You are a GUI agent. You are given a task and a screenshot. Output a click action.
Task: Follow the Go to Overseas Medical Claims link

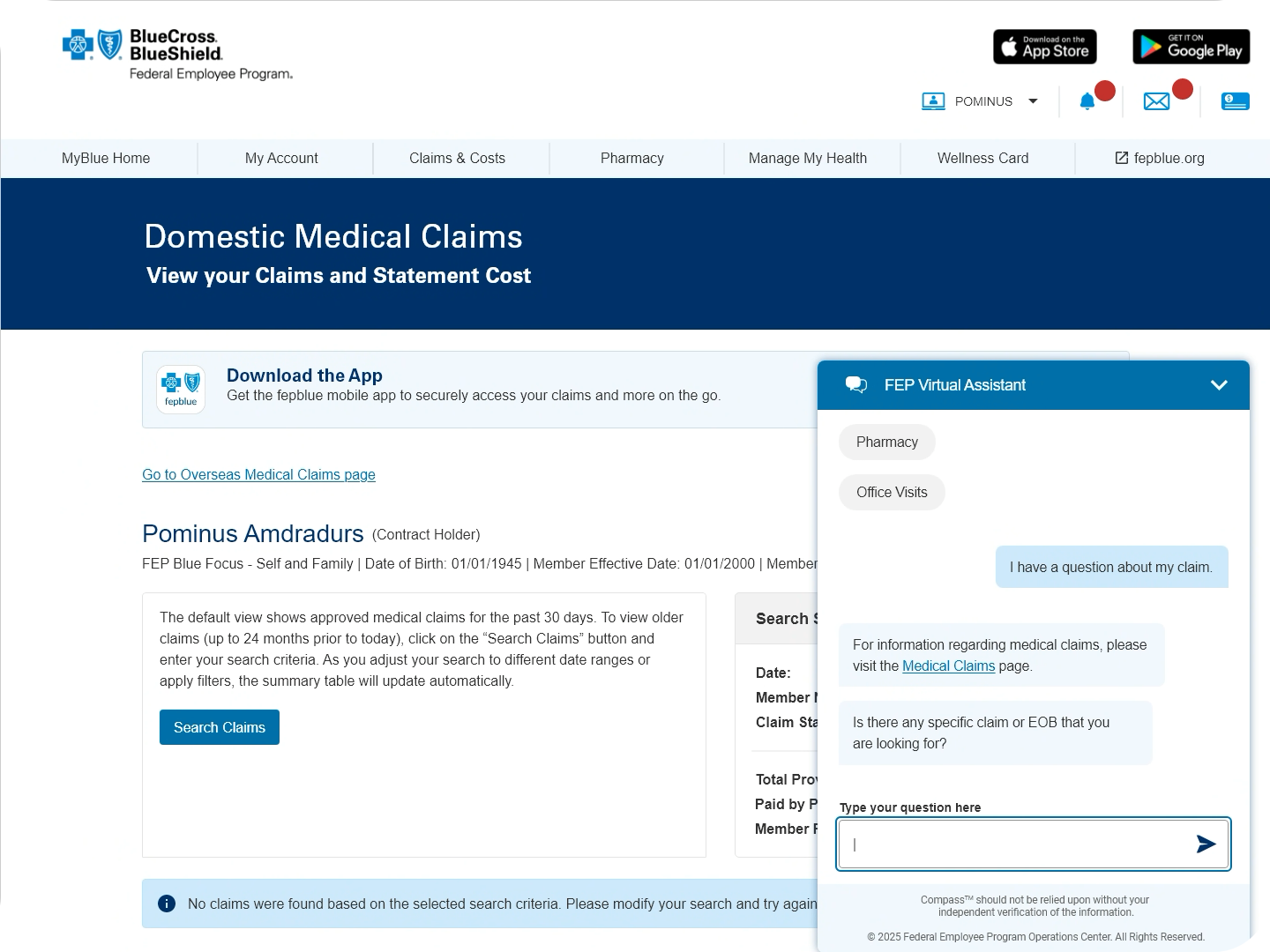click(258, 475)
